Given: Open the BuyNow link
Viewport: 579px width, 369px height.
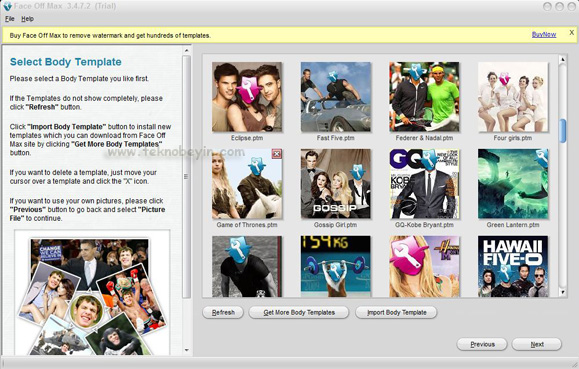Looking at the screenshot, I should point(544,34).
